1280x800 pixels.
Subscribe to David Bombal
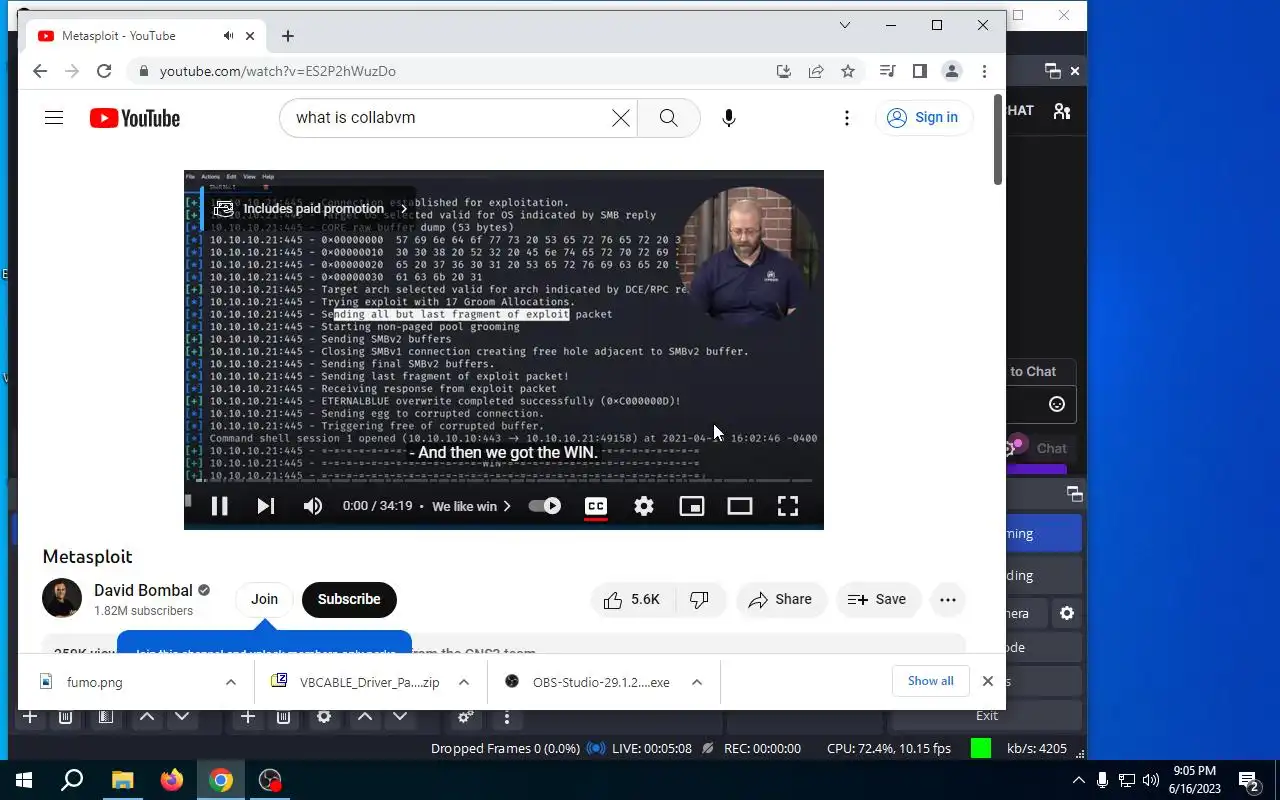click(x=349, y=600)
